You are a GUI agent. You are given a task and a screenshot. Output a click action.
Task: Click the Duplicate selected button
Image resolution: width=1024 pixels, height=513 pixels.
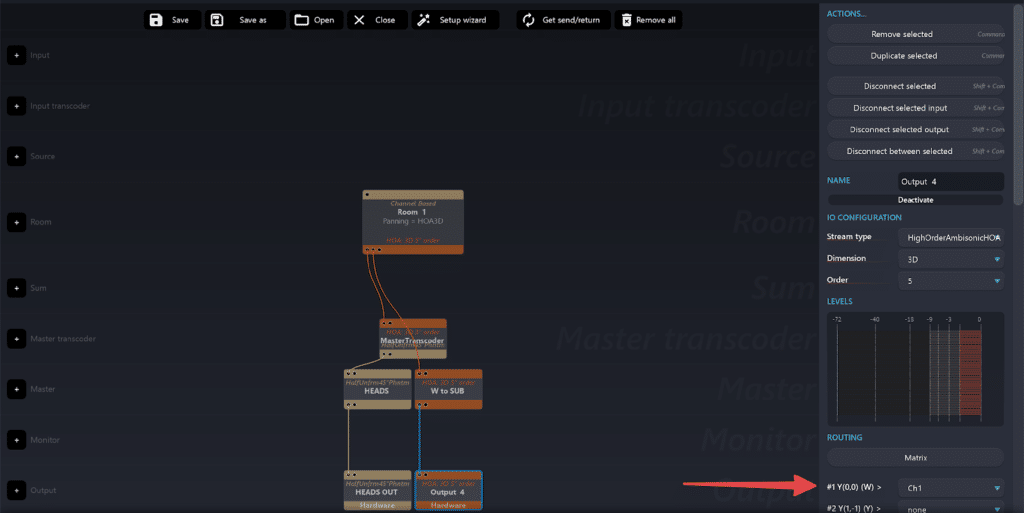pos(903,56)
